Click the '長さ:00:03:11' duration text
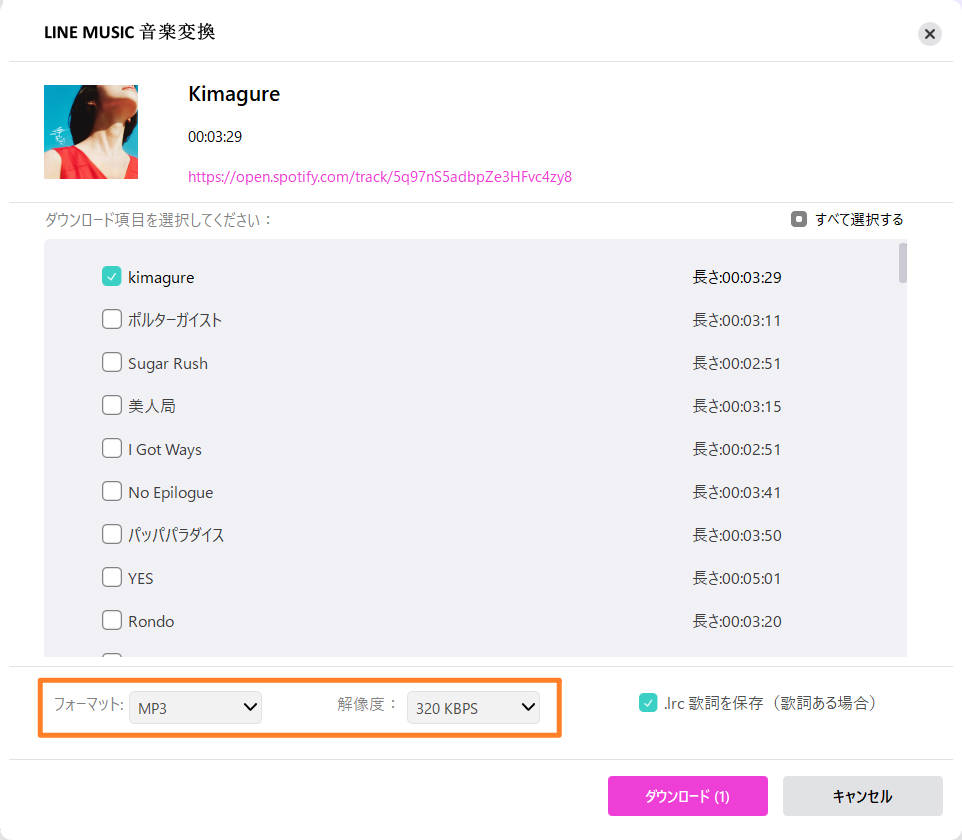Viewport: 962px width, 840px height. [x=737, y=320]
